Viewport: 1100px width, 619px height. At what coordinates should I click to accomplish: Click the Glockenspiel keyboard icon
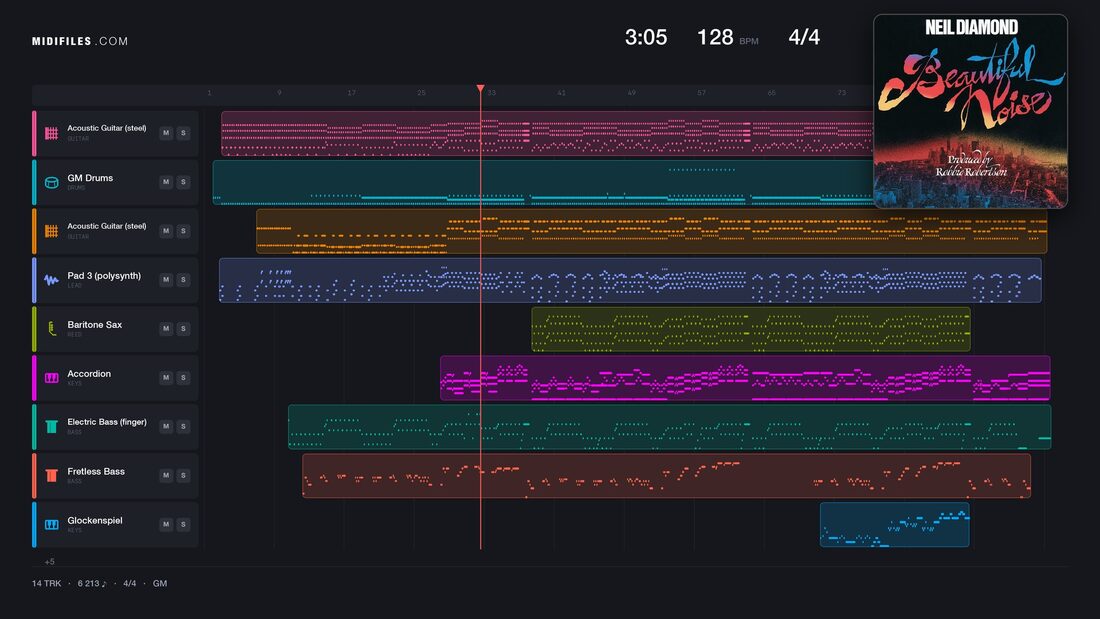point(51,524)
